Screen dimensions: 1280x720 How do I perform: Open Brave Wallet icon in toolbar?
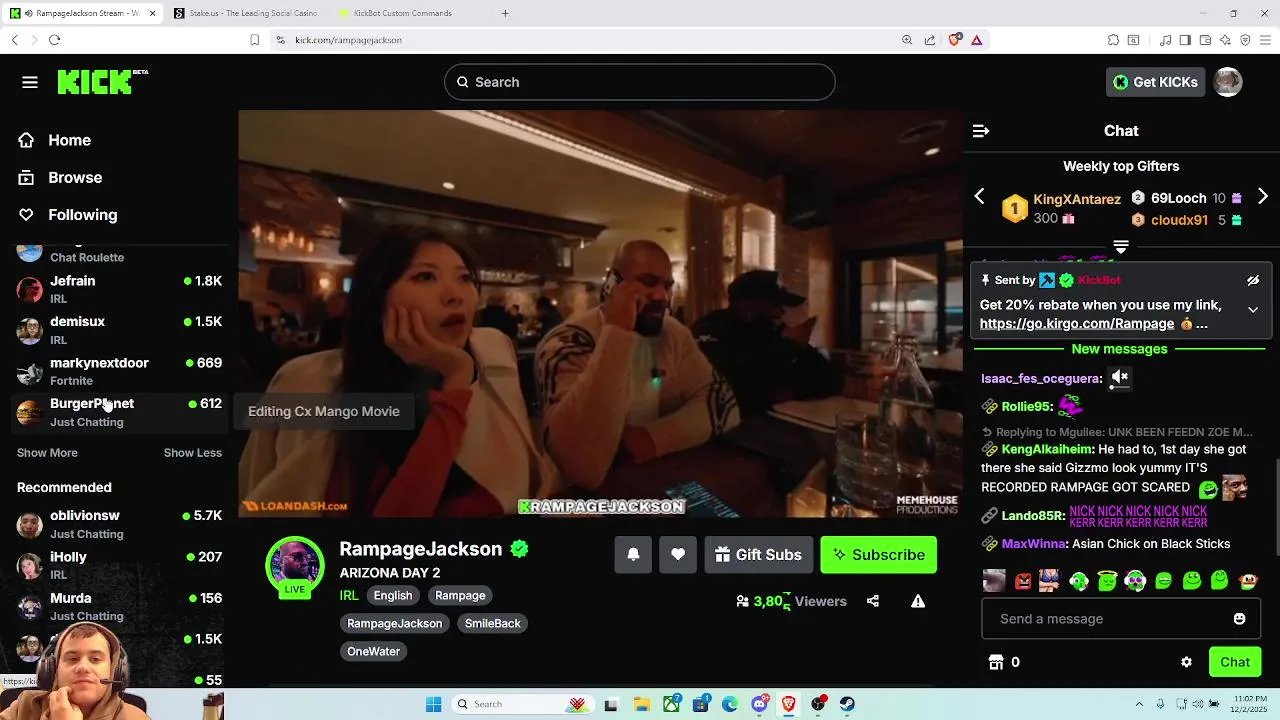[x=1205, y=40]
